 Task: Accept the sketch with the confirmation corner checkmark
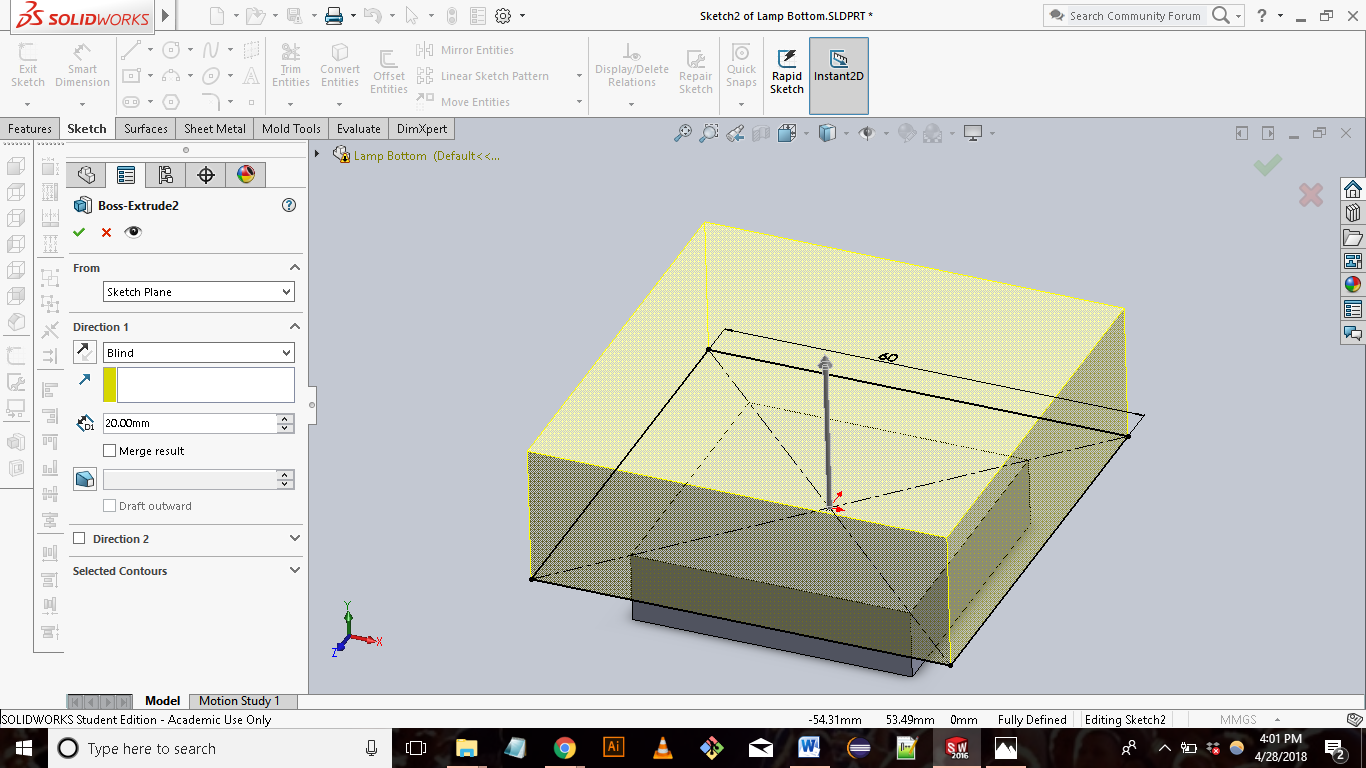[1267, 165]
